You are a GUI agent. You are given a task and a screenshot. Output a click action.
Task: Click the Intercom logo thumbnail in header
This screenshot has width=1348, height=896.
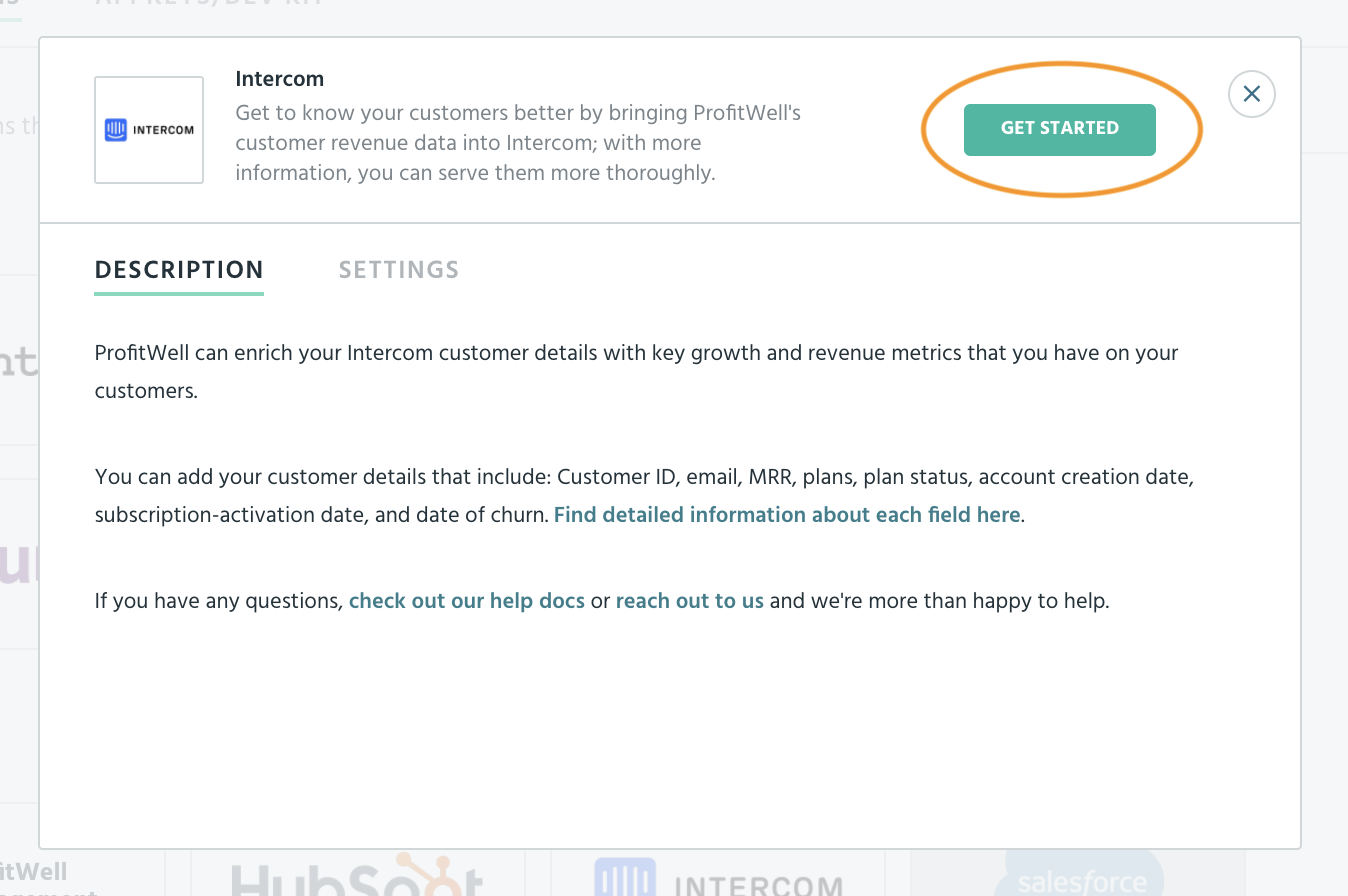(149, 130)
